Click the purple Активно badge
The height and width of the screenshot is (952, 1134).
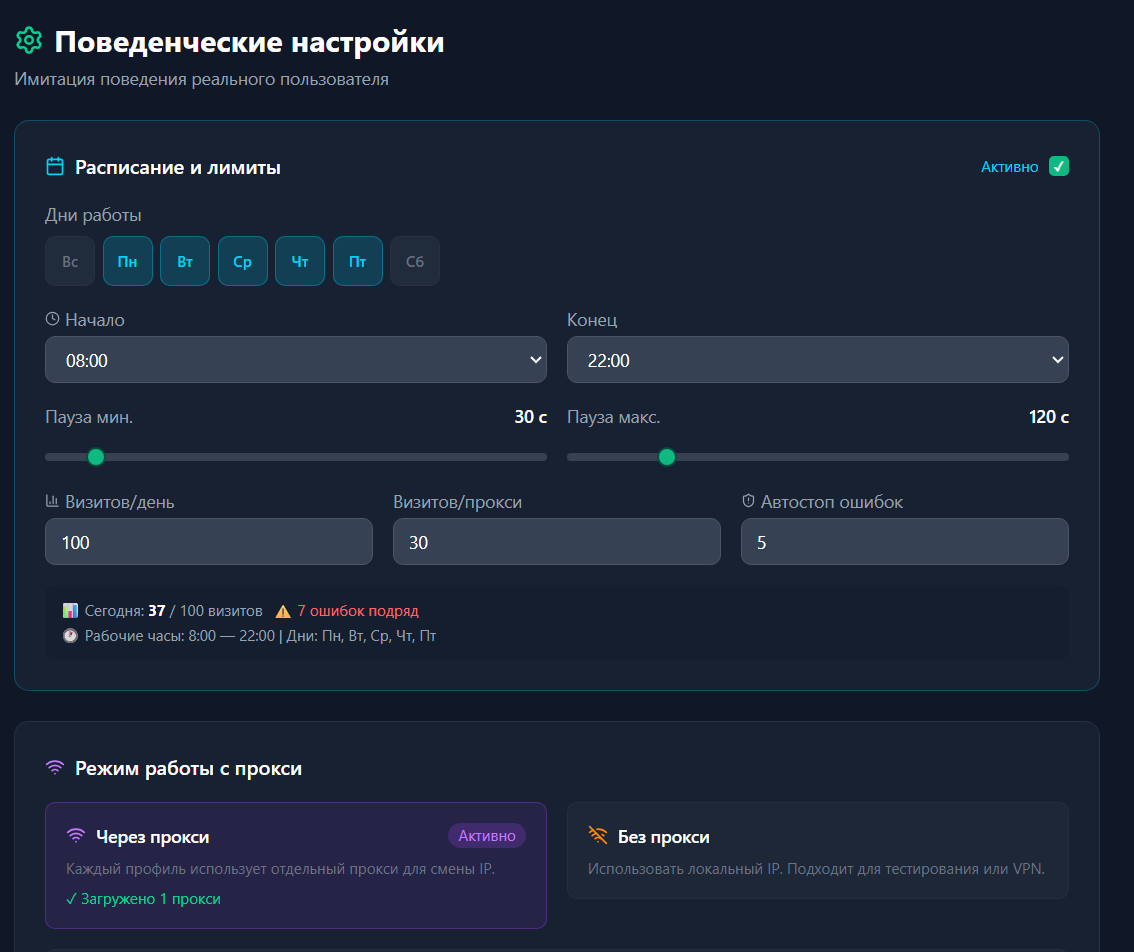tap(487, 836)
